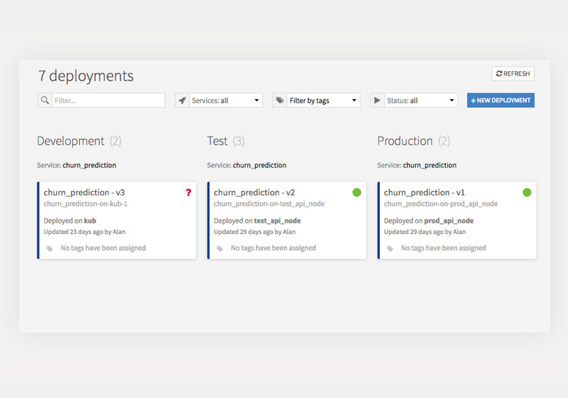Click the tag icon in the v1 card
The image size is (568, 398).
(x=390, y=248)
